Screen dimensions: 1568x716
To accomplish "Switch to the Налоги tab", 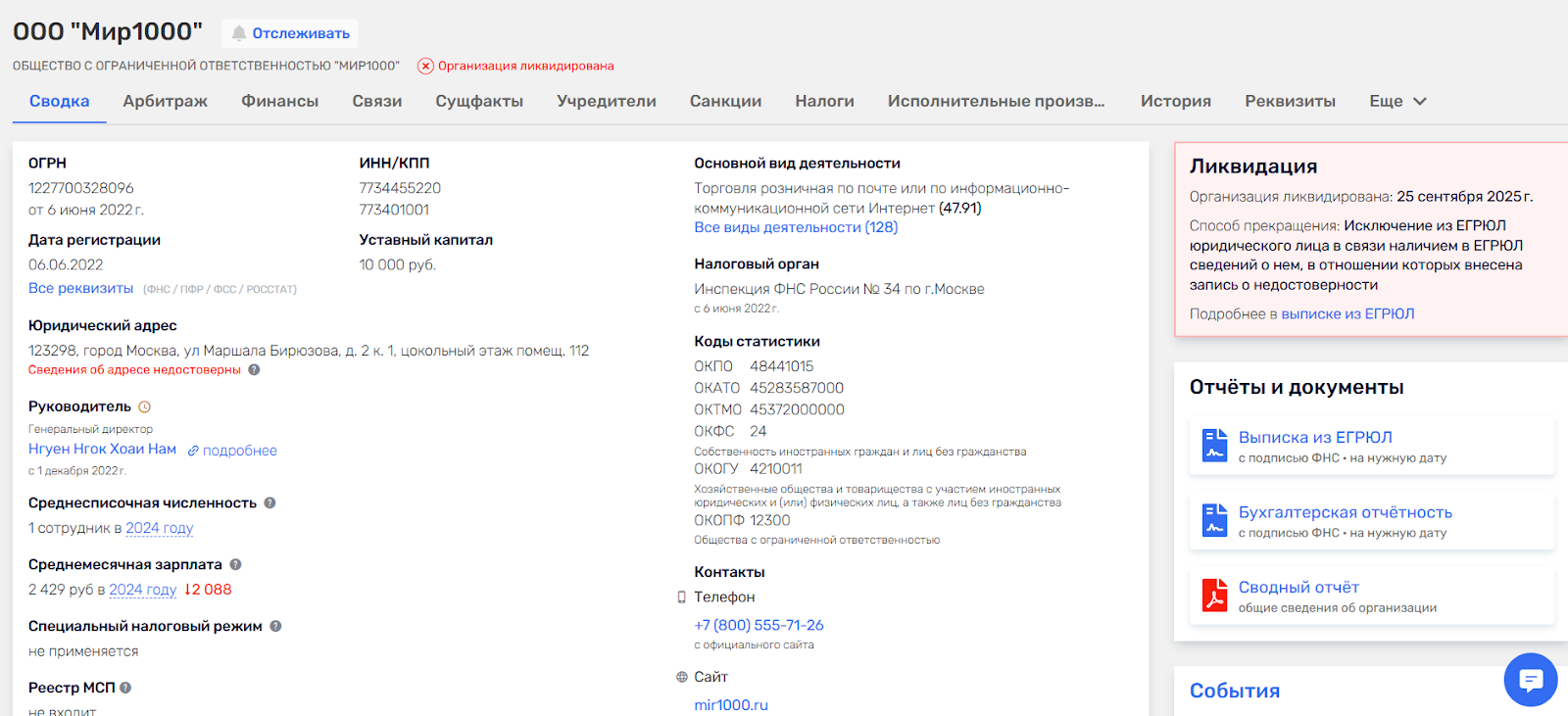I will tap(824, 101).
